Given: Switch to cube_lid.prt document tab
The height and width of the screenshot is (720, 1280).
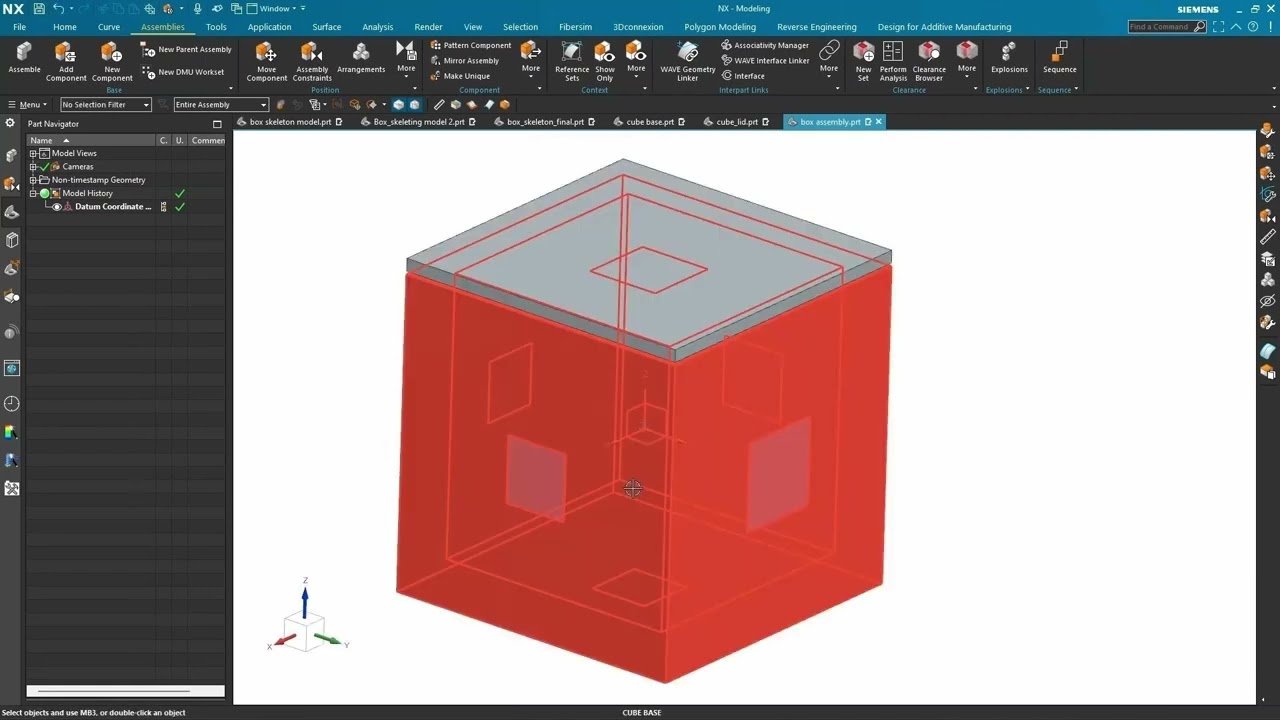Looking at the screenshot, I should (737, 122).
